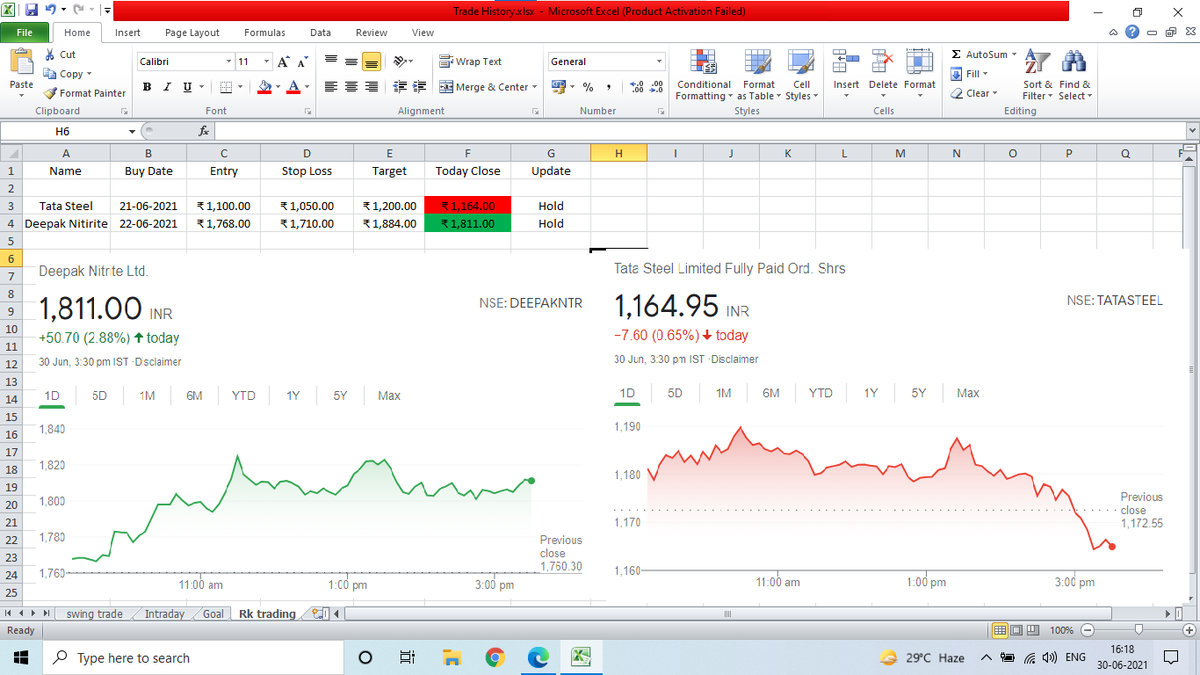Viewport: 1200px width, 675px height.
Task: Apply Comma Style format
Action: (x=609, y=87)
